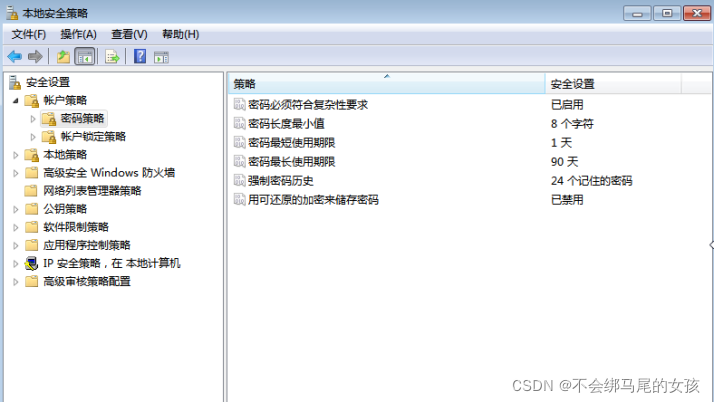Toggle the show/hide console tree icon
This screenshot has width=715, height=403.
point(85,57)
